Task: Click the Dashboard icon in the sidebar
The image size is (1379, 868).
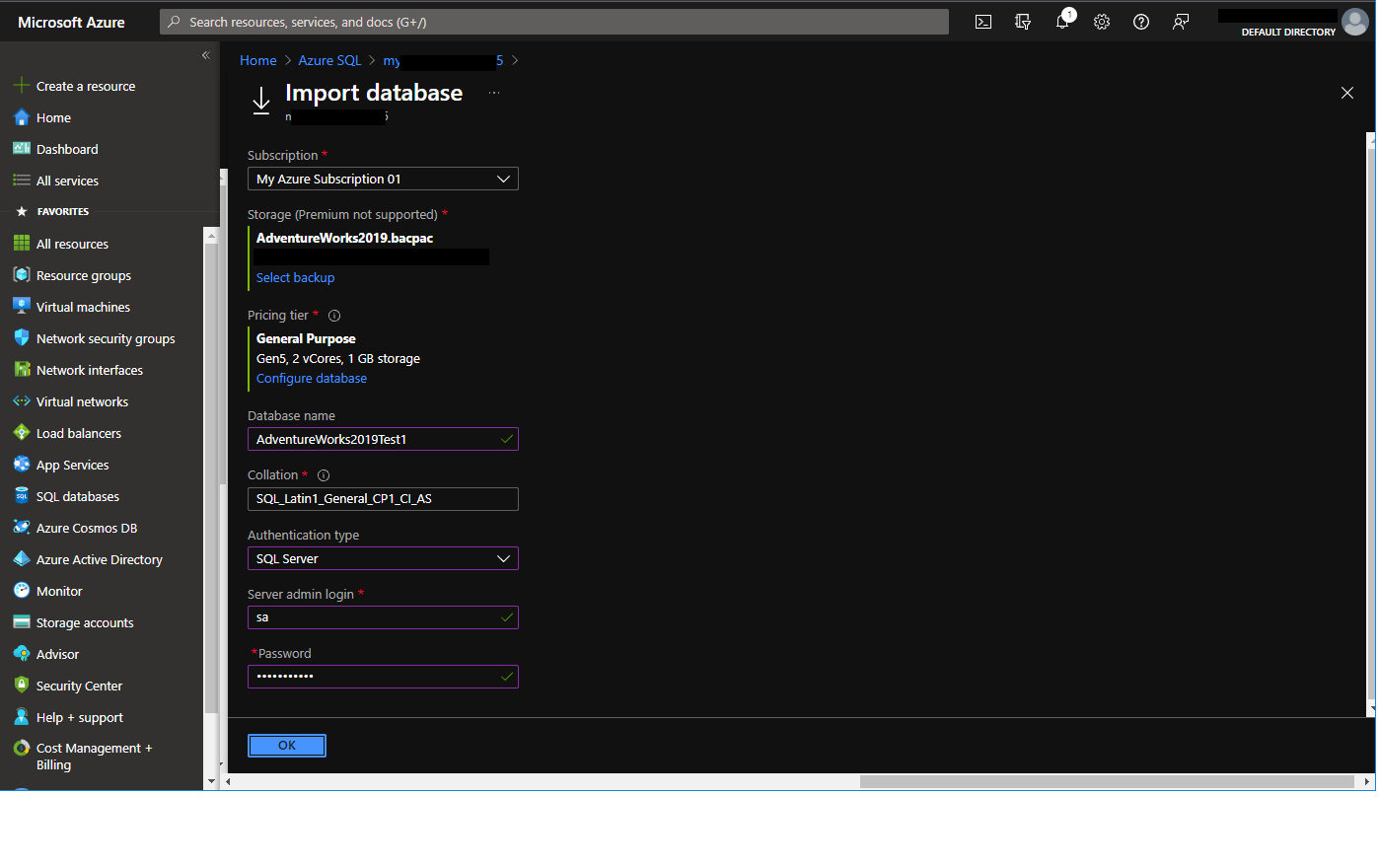Action: click(22, 149)
